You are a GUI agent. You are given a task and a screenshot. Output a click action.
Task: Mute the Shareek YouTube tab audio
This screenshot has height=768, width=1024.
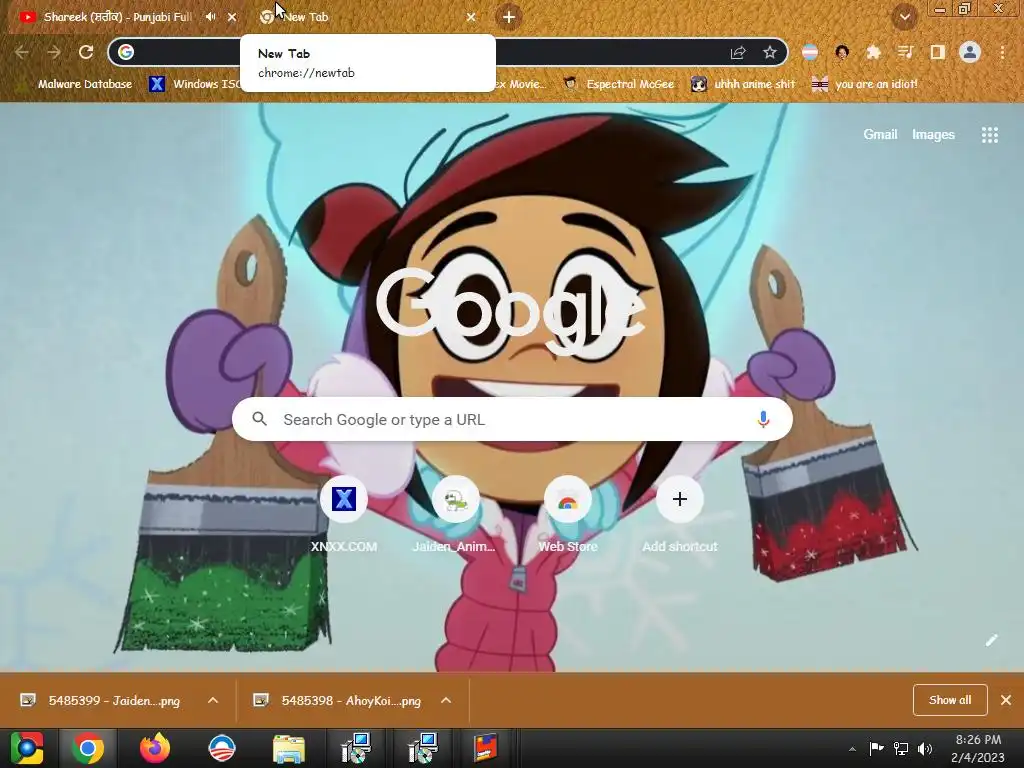[210, 17]
